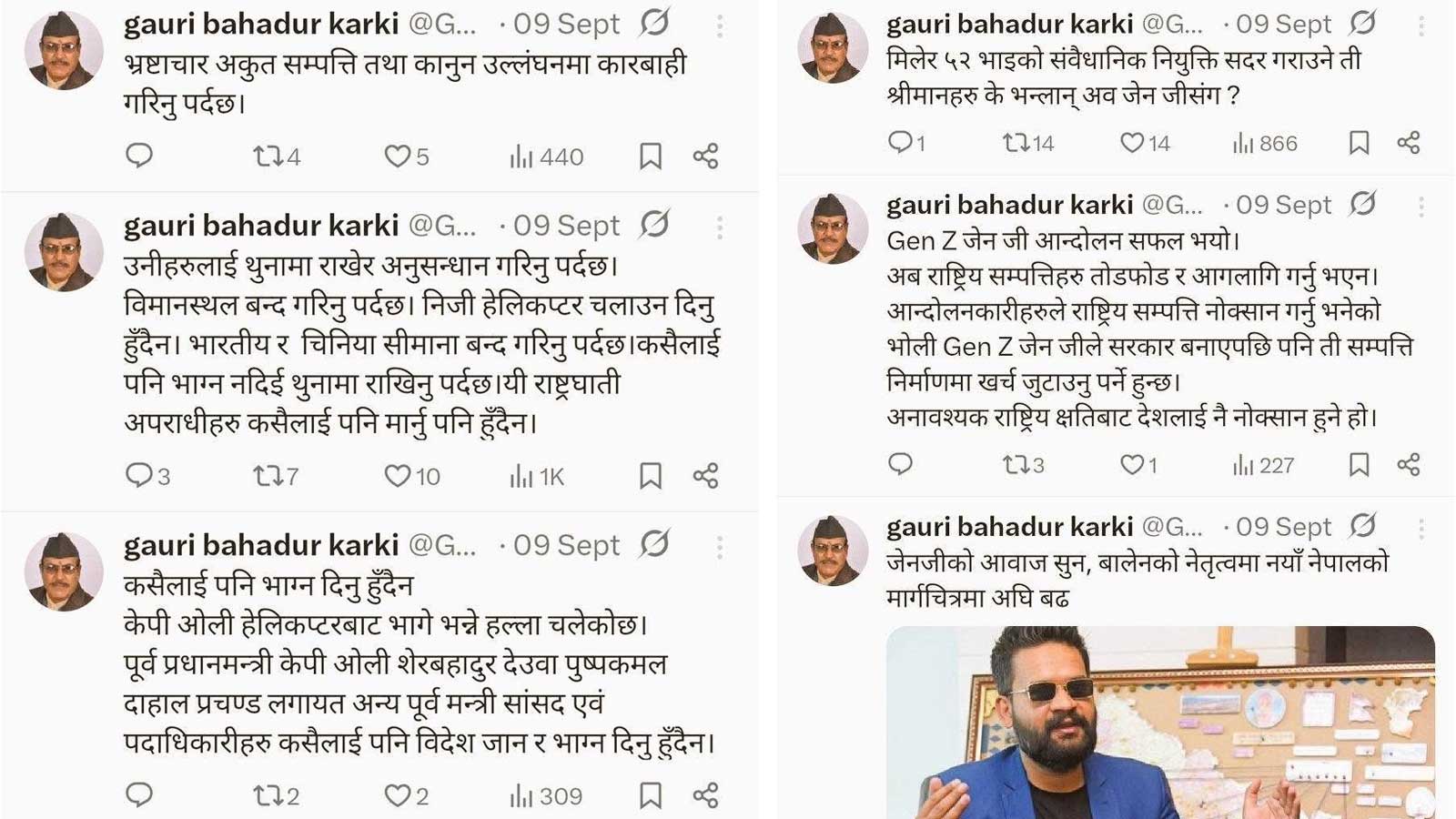
Task: Share the tweet with 866 views
Action: point(1409,142)
